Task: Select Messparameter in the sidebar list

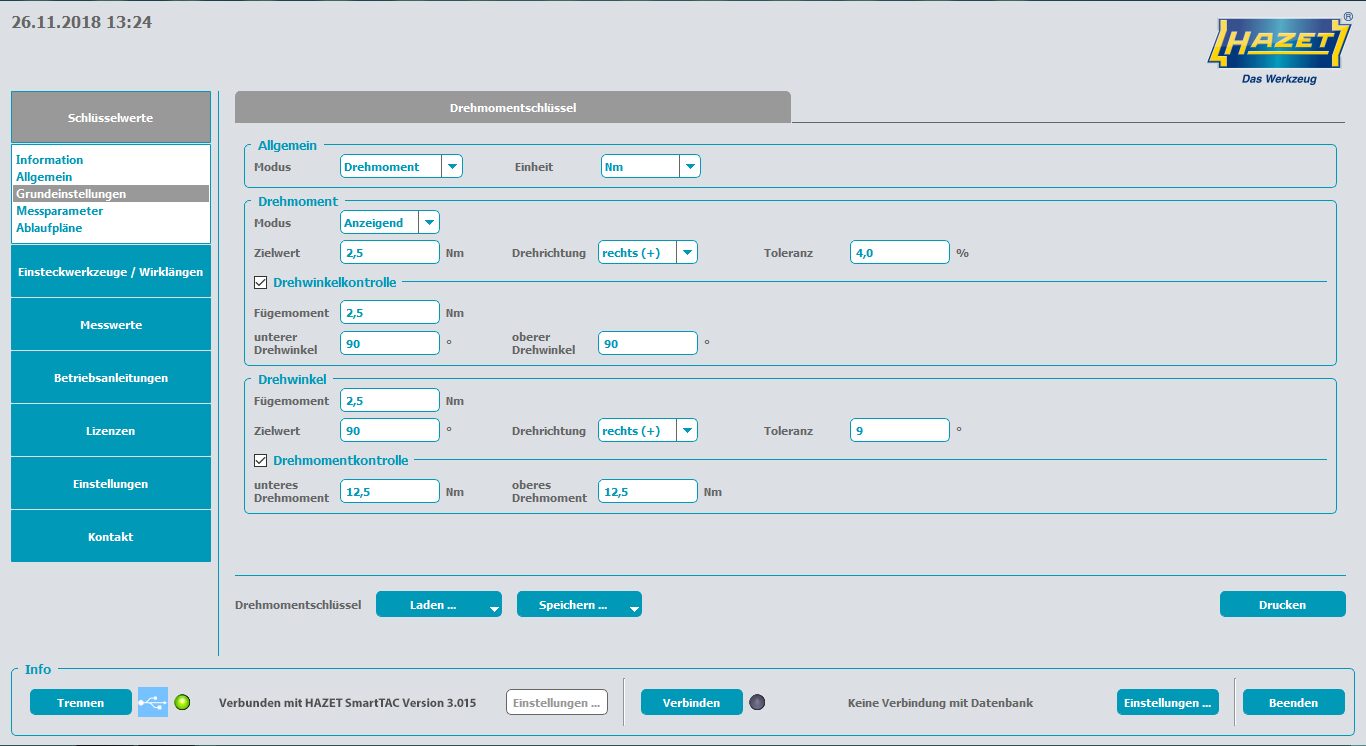Action: tap(60, 211)
